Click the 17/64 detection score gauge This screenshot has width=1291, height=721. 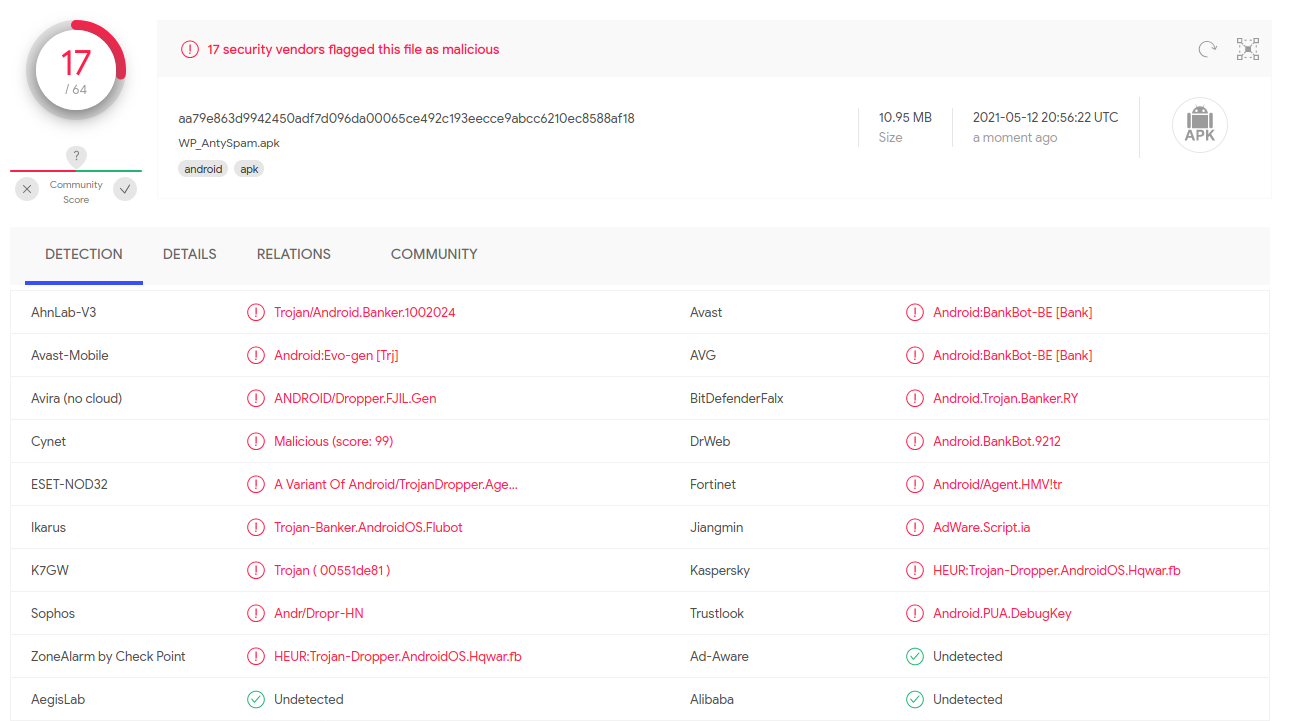[76, 70]
